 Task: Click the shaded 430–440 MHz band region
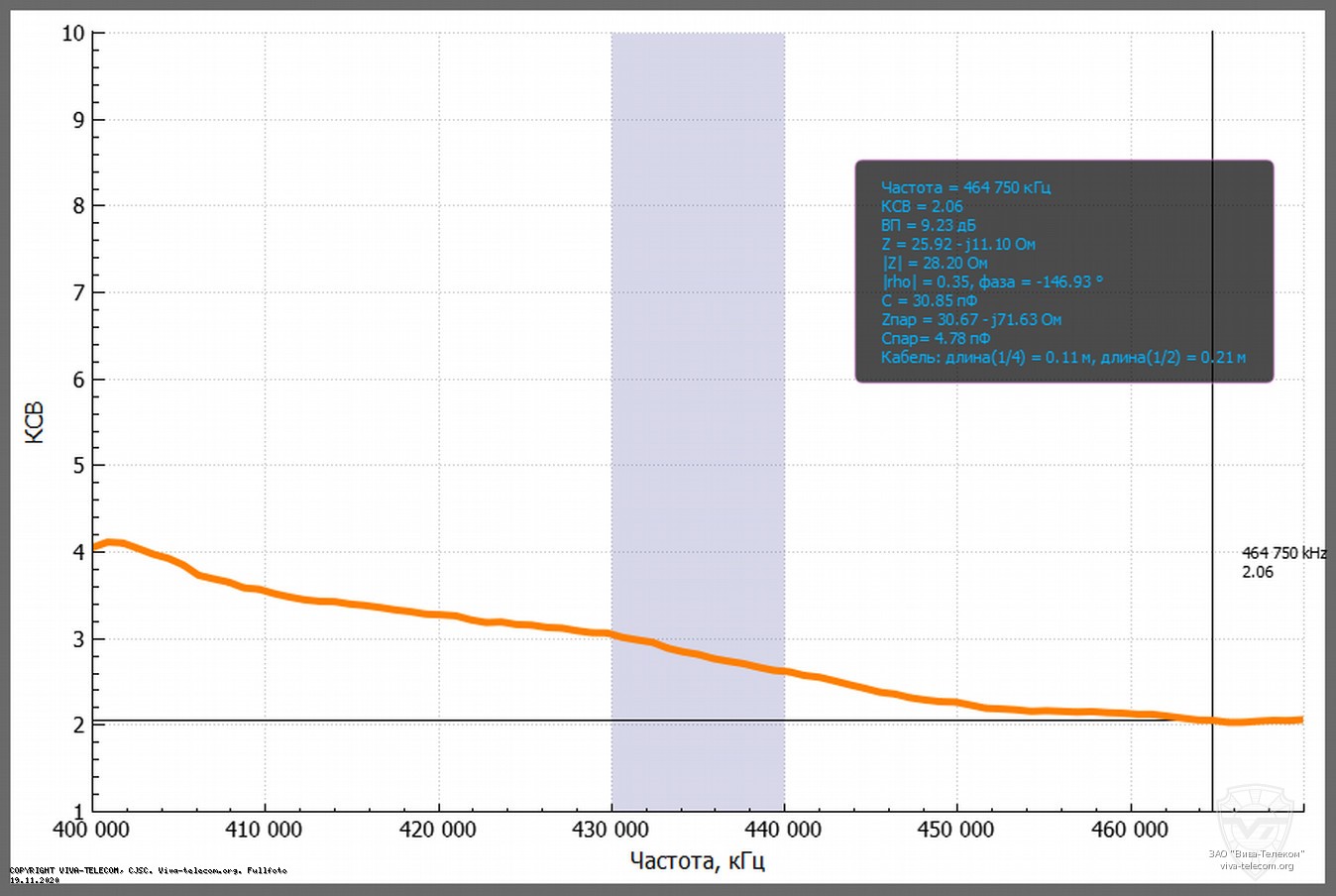[x=698, y=297]
